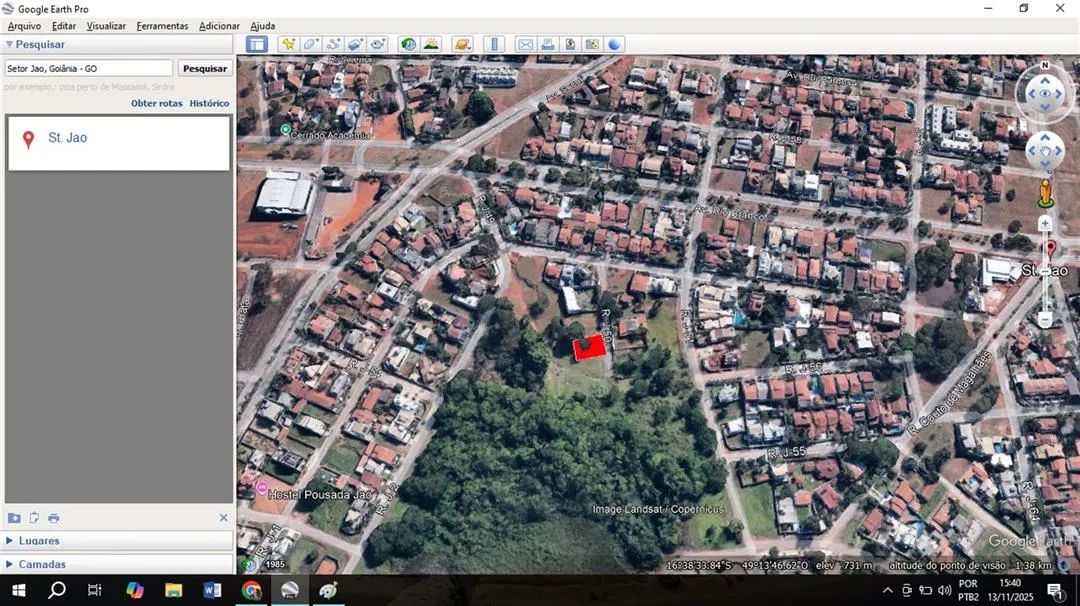
Task: Email the current view
Action: tap(525, 44)
